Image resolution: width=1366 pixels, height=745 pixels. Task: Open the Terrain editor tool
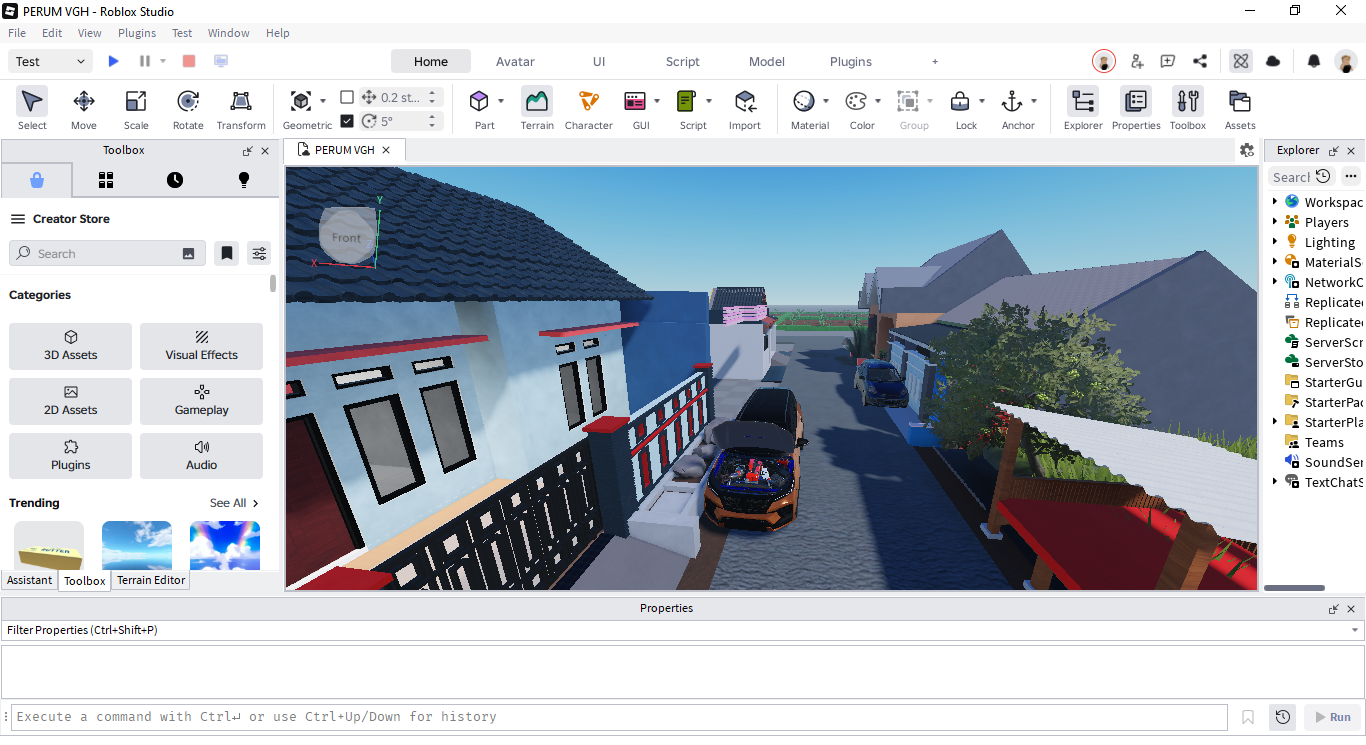pyautogui.click(x=537, y=109)
